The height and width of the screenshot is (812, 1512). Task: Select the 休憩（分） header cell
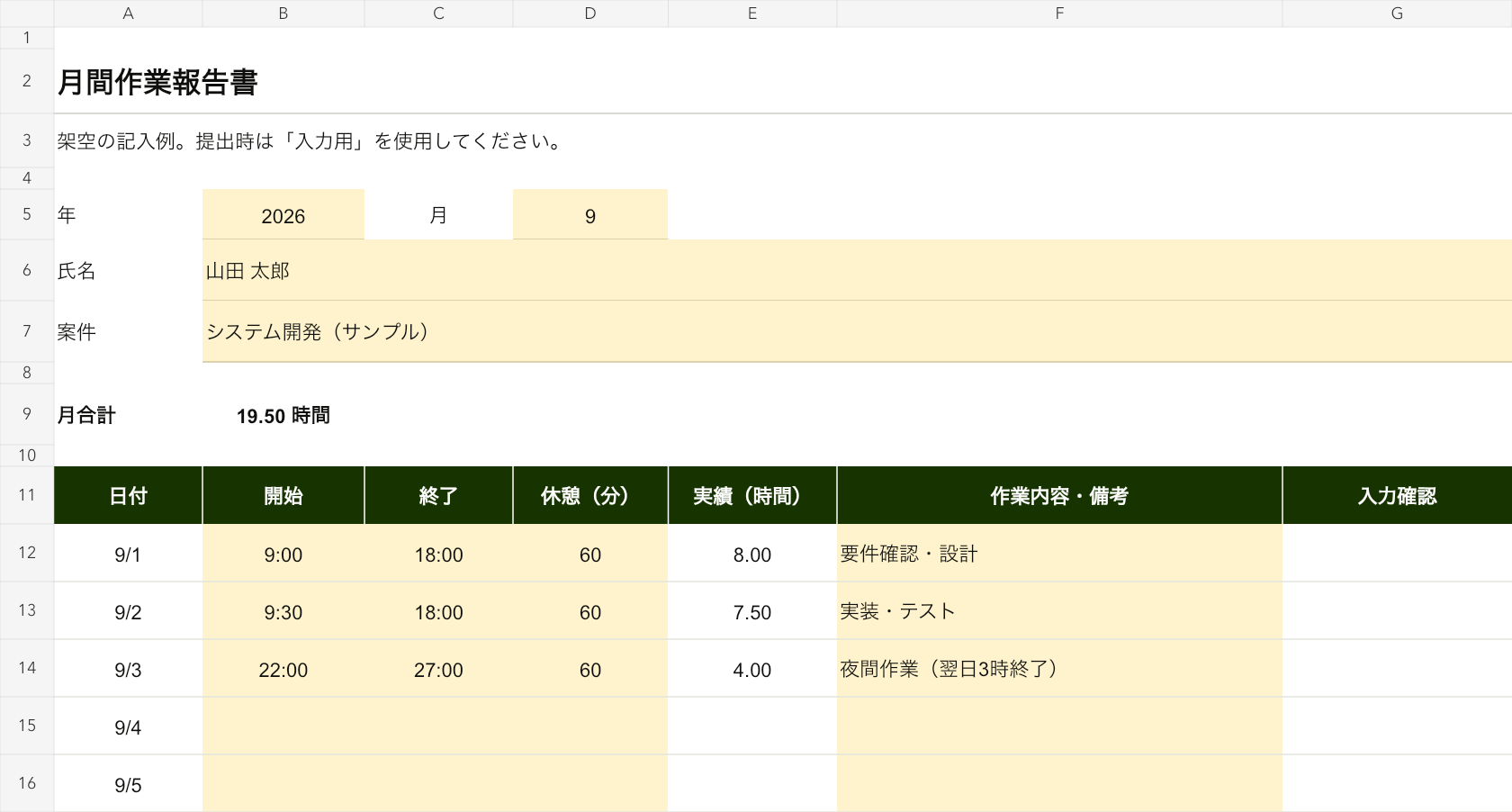point(590,495)
